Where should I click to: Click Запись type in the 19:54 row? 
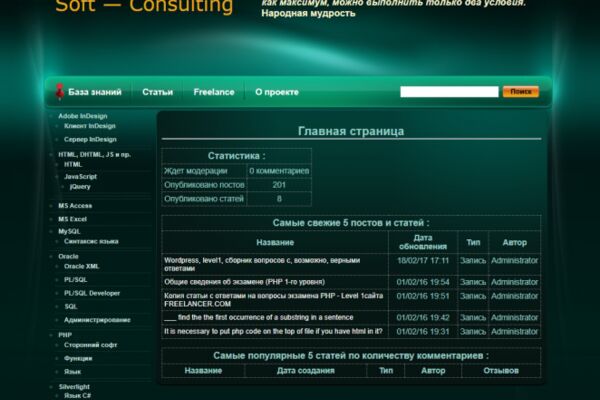click(473, 282)
